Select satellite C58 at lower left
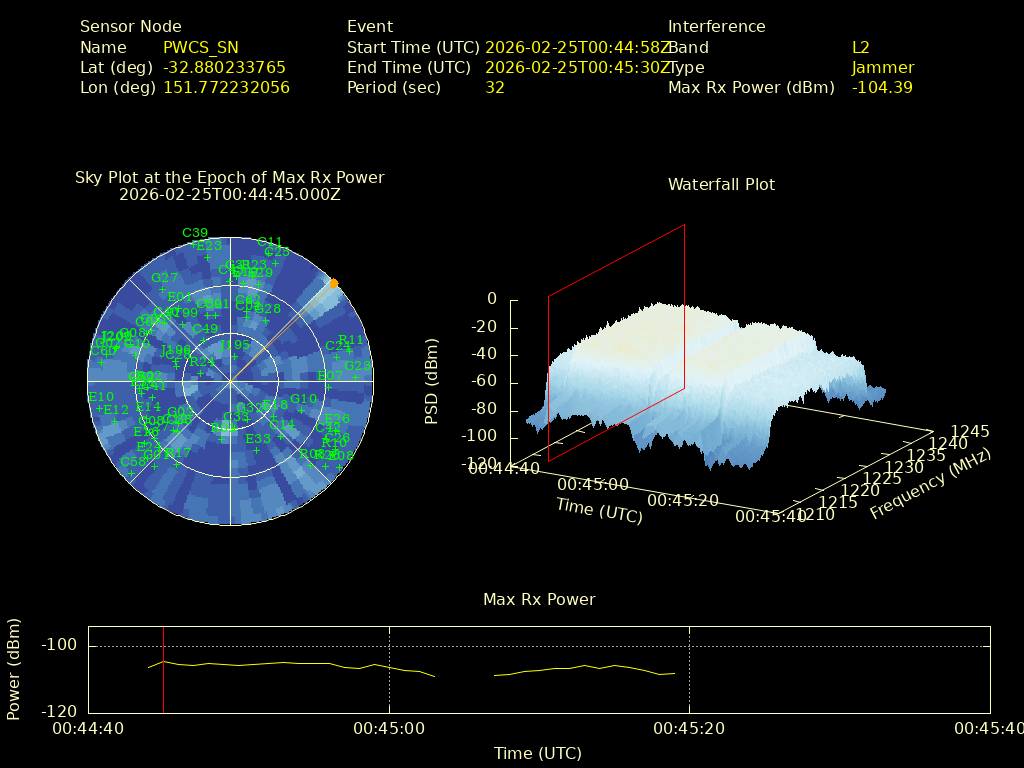The height and width of the screenshot is (768, 1024). point(133,462)
